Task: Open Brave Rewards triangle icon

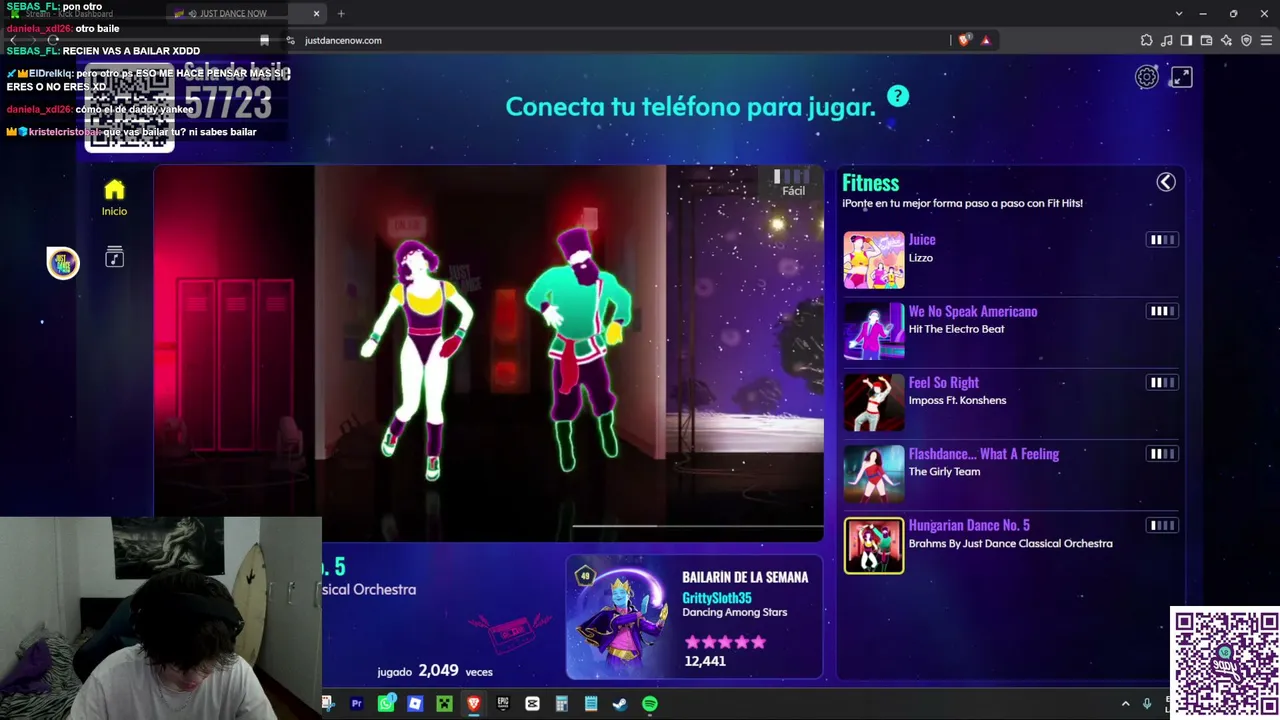Action: coord(985,40)
